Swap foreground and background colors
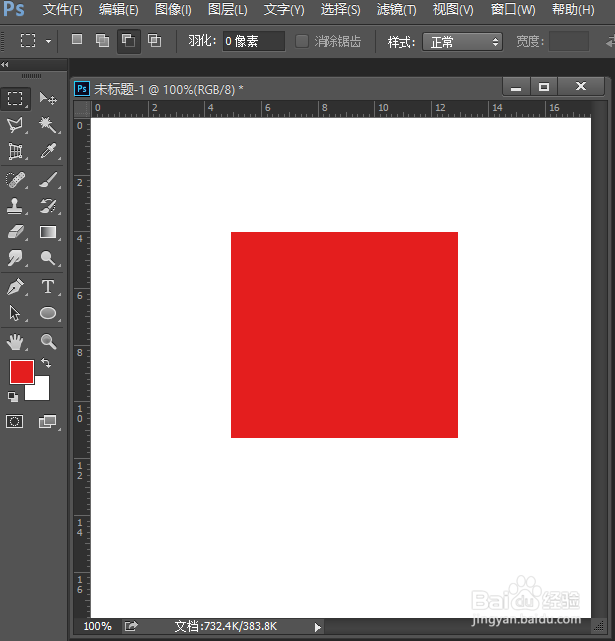 click(x=46, y=363)
